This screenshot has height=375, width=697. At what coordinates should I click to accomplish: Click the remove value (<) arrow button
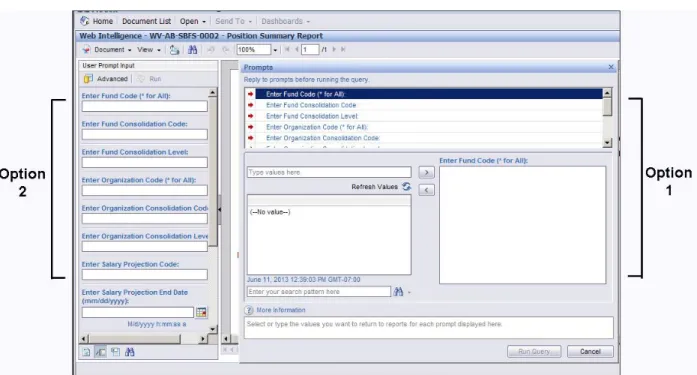coord(426,190)
